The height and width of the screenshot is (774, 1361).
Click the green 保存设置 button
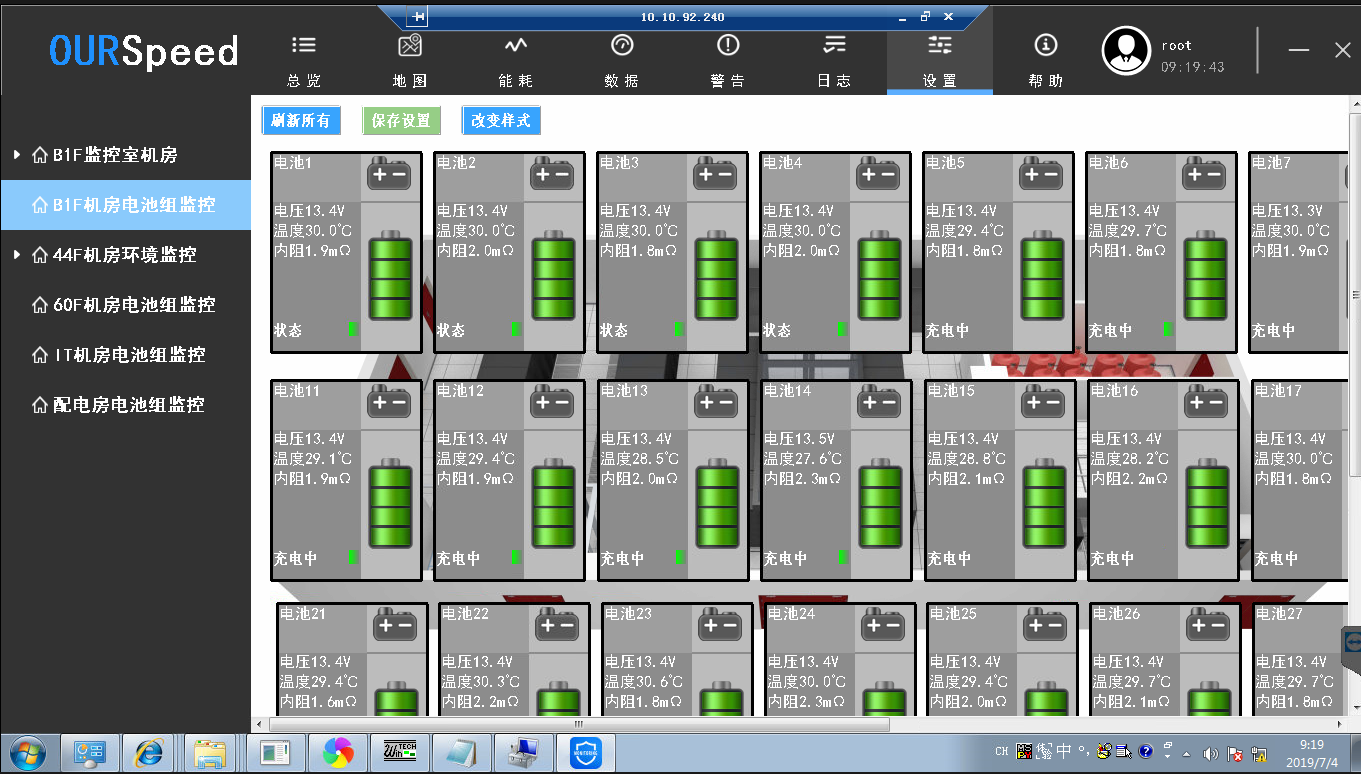401,120
